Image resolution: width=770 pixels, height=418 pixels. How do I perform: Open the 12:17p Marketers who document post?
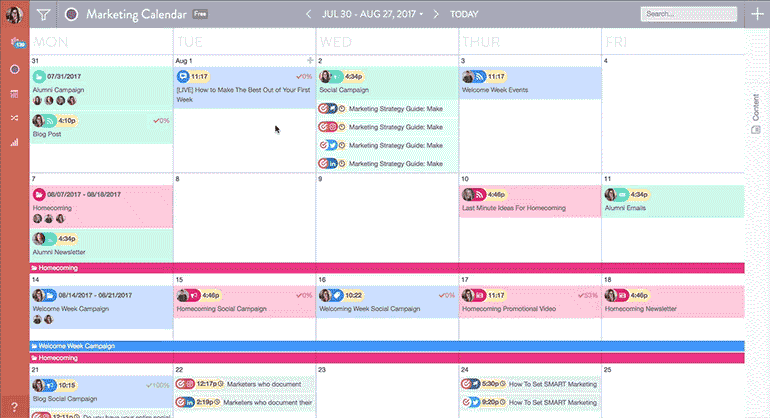click(x=244, y=384)
